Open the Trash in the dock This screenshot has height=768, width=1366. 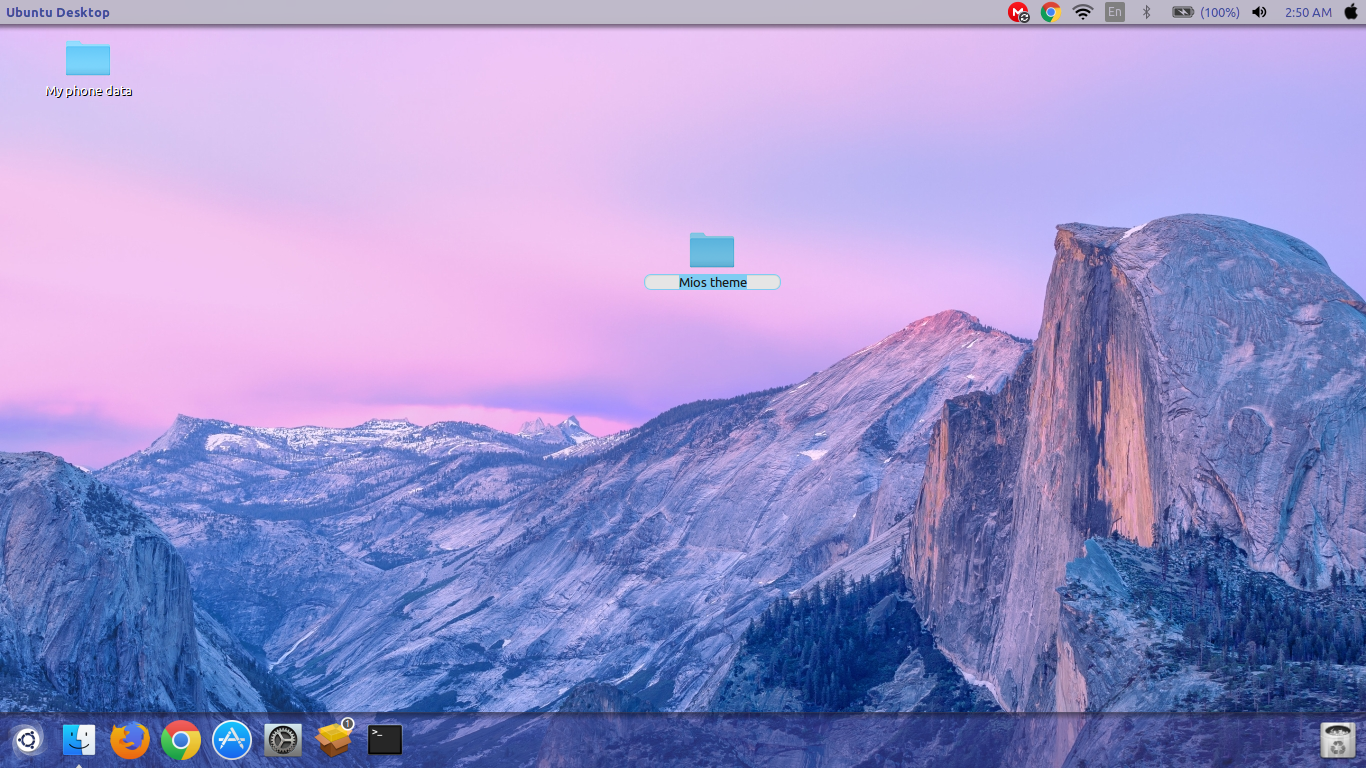[x=1338, y=740]
